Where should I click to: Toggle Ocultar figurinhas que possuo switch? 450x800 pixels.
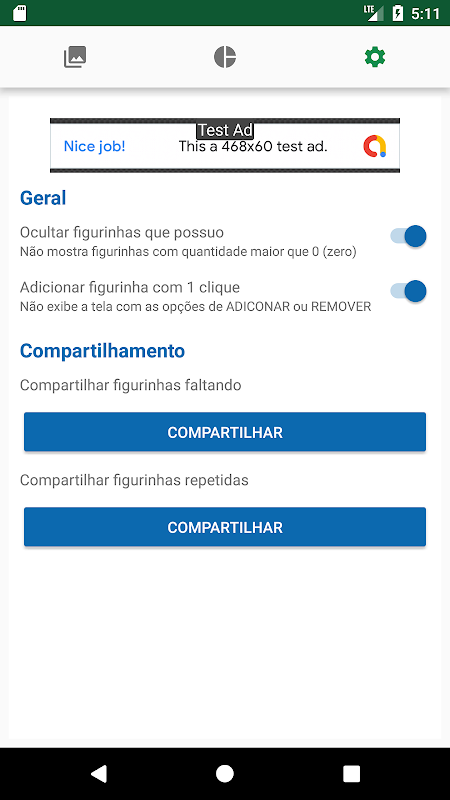tap(408, 236)
